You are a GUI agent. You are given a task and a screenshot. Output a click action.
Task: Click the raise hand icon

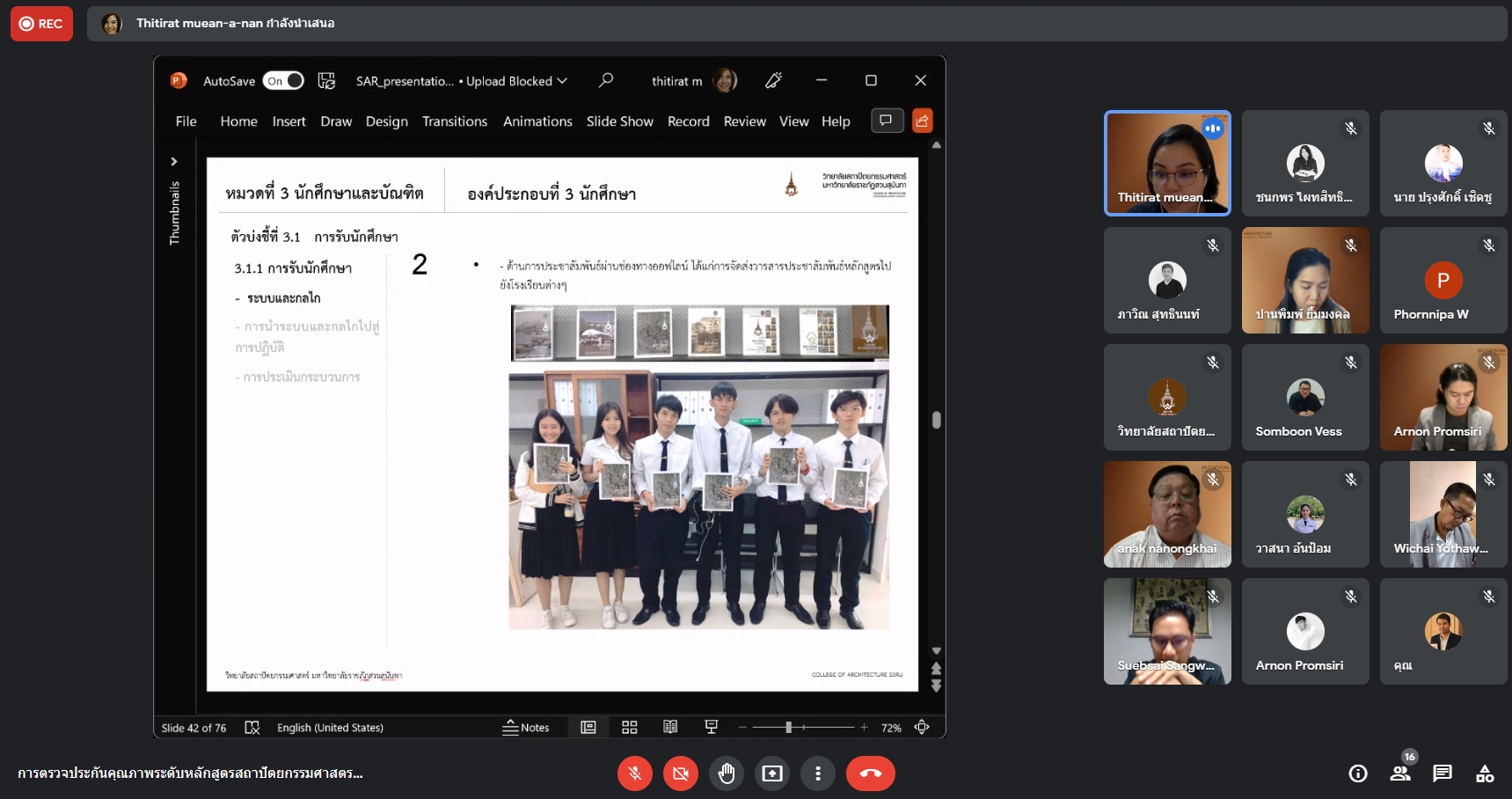pyautogui.click(x=726, y=773)
